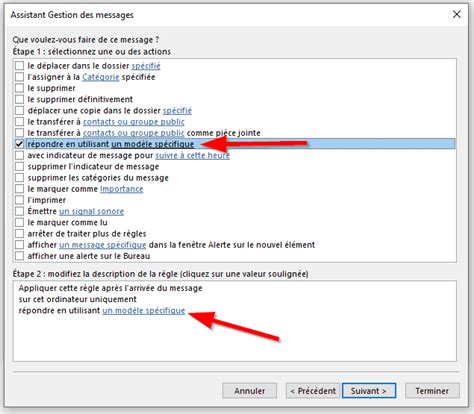Enable "le supprimer définitivement" option

click(x=19, y=99)
